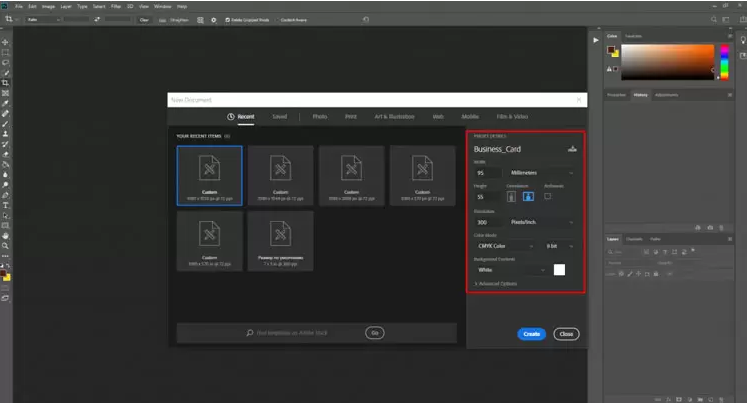Switch to the Channels tab

[634, 239]
